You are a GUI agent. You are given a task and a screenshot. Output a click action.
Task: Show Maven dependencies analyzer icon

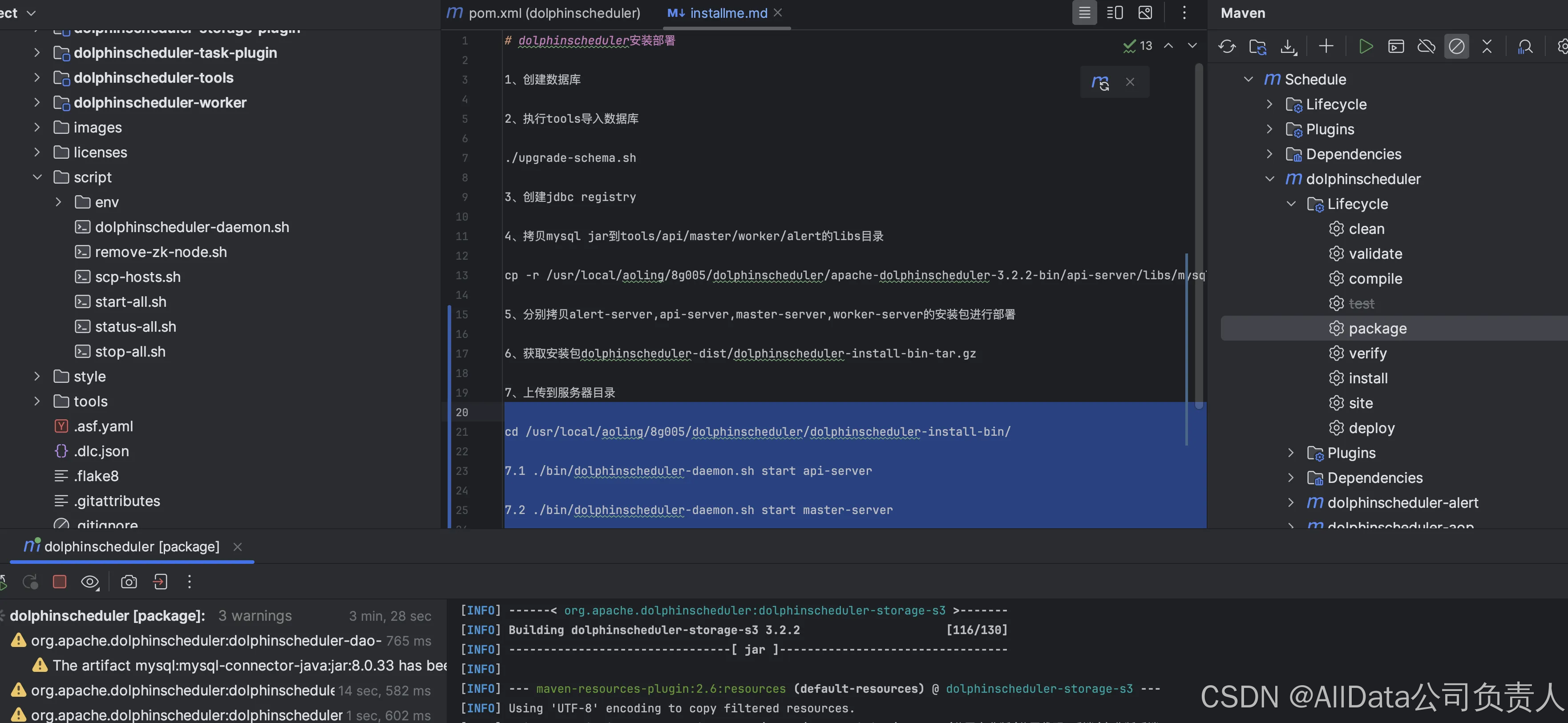pyautogui.click(x=1525, y=46)
